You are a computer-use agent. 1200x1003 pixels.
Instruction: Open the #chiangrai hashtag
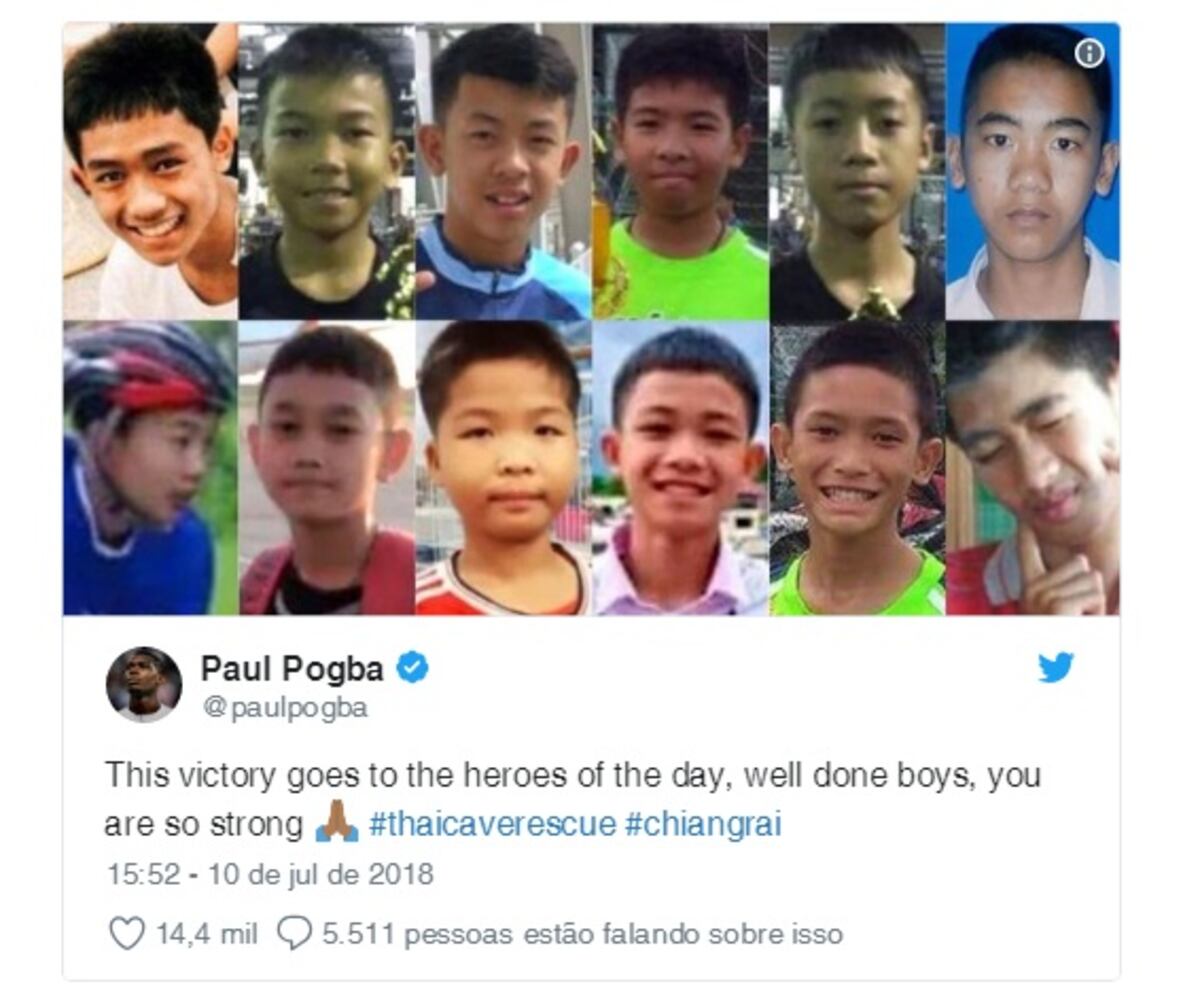703,825
